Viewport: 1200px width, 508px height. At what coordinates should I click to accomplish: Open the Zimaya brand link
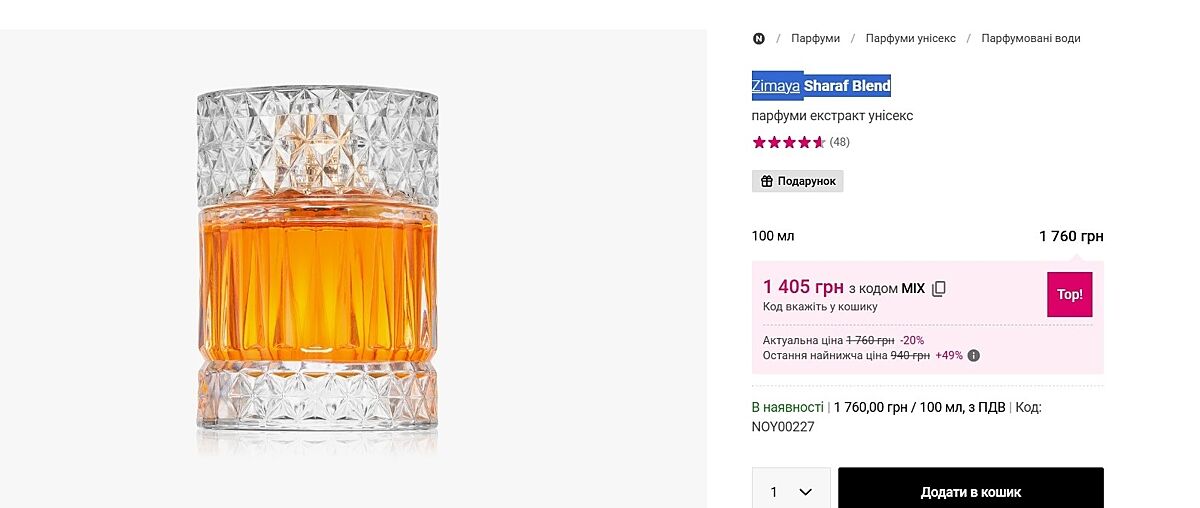776,86
